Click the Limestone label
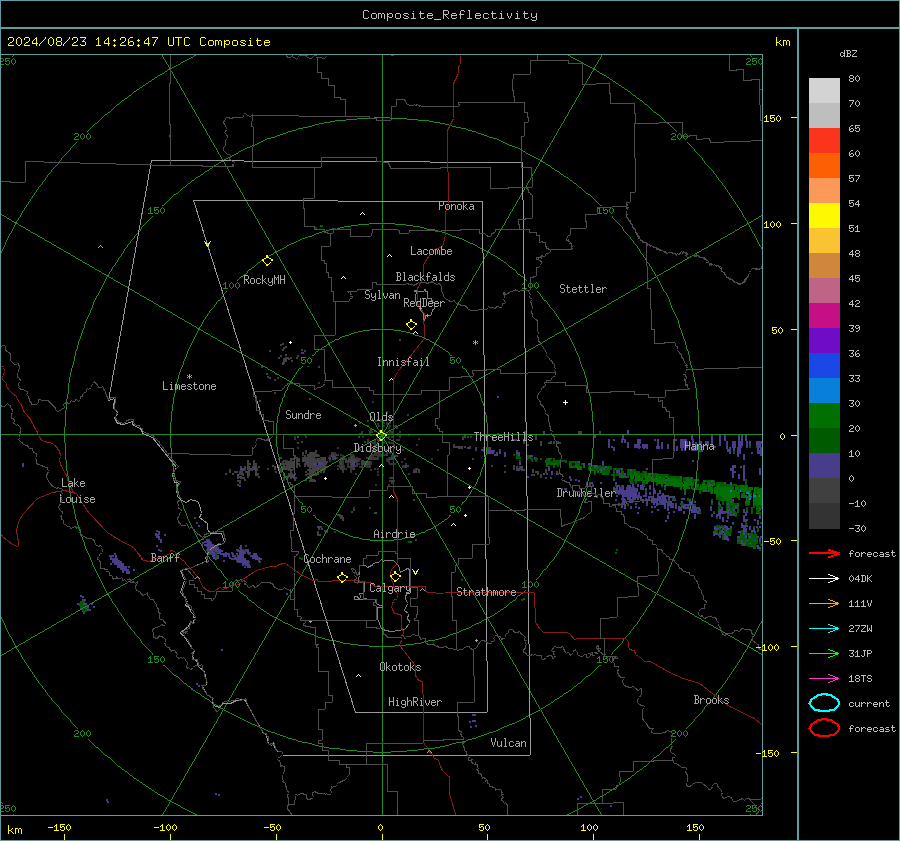 coord(189,386)
